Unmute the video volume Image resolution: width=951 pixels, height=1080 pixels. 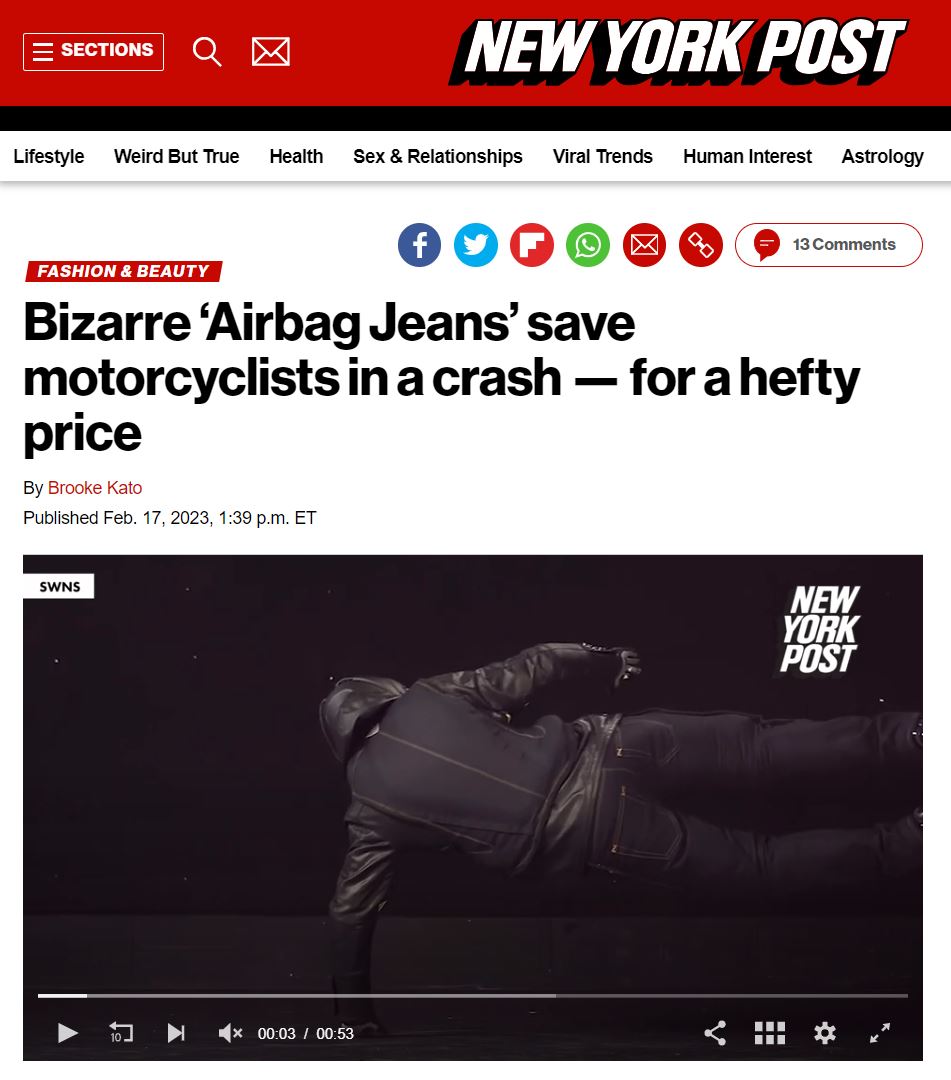click(230, 1033)
